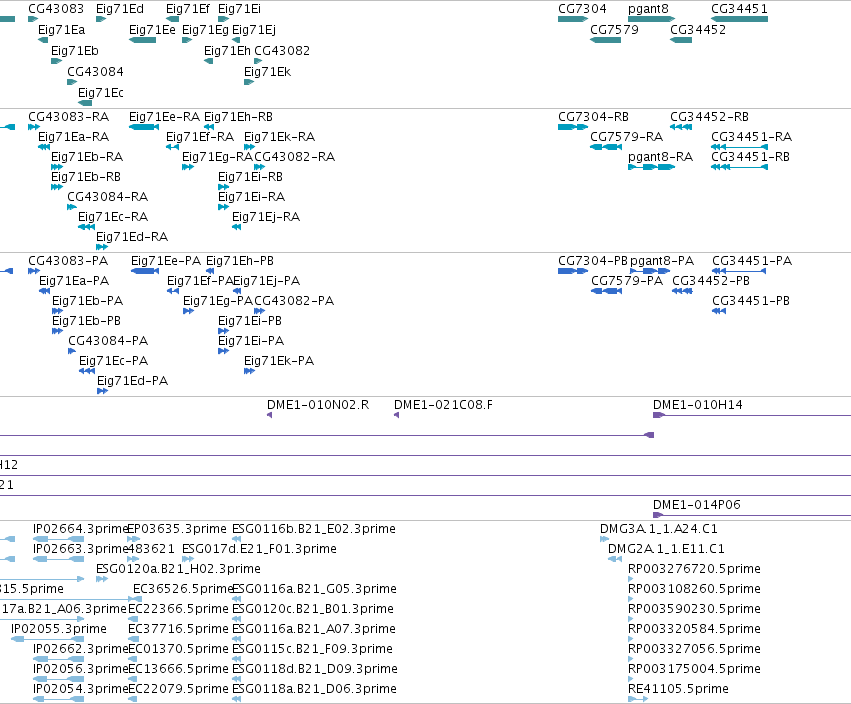Viewport: 851px width, 704px height.
Task: Select the pgant8 gene feature
Action: (x=651, y=19)
